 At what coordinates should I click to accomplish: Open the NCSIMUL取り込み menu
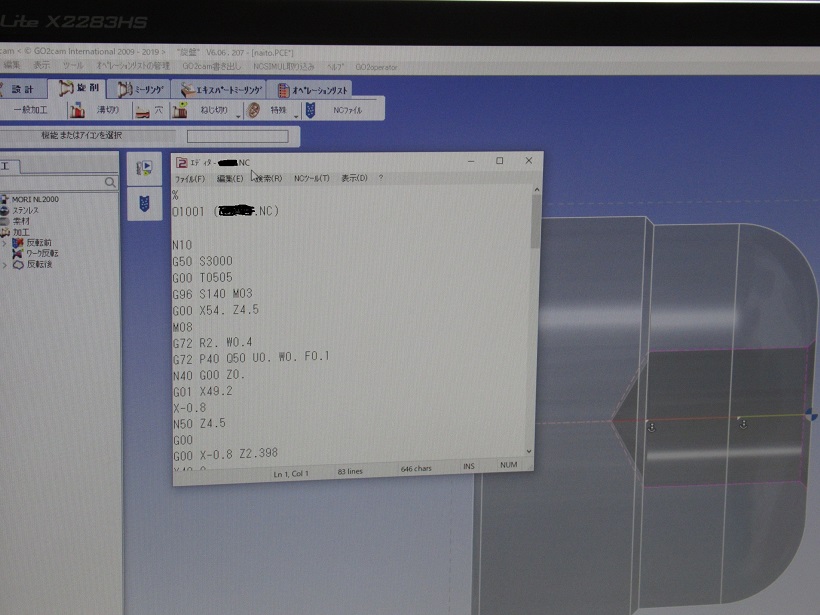[x=283, y=66]
